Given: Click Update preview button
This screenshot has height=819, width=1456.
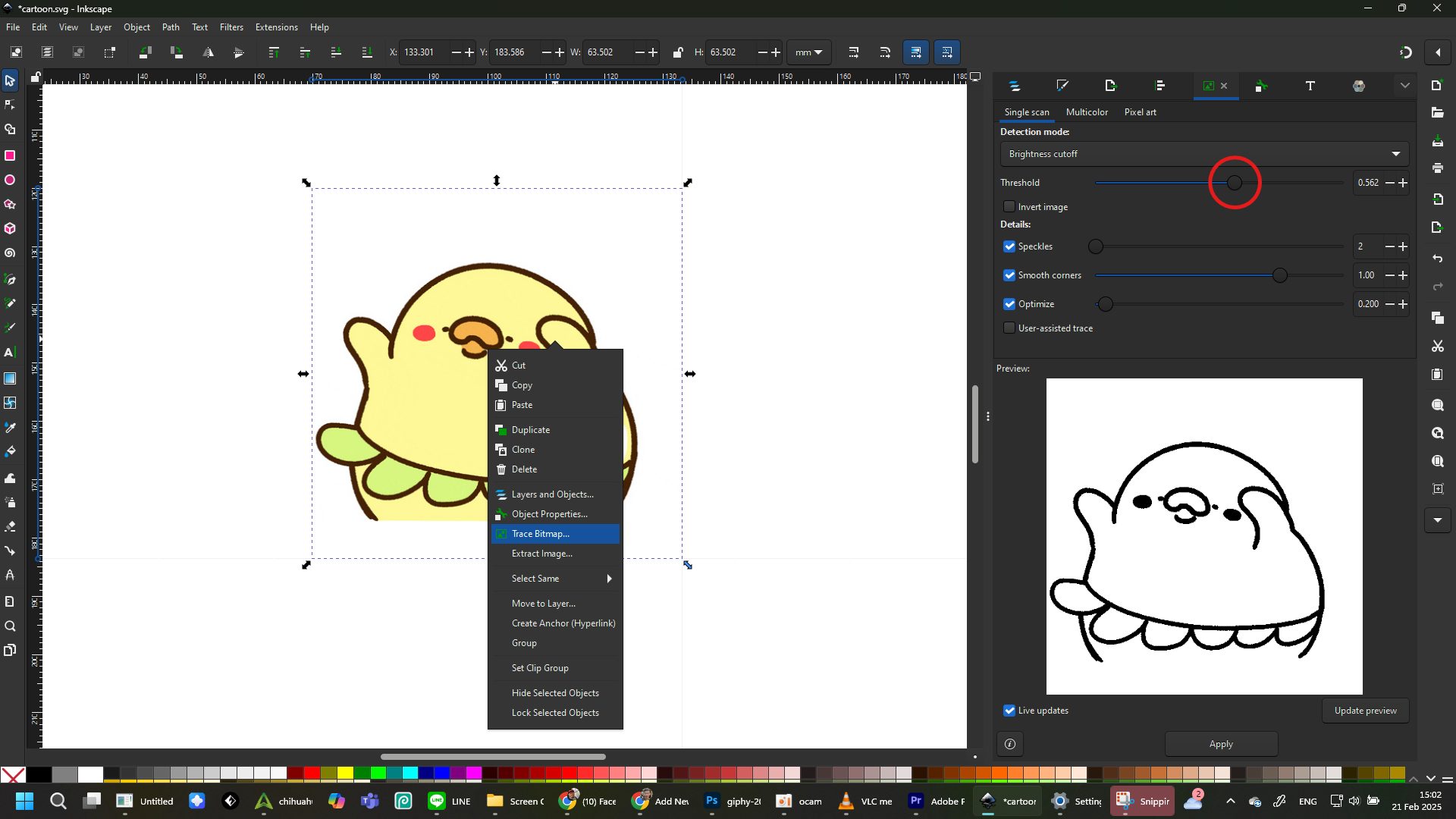Looking at the screenshot, I should 1365,711.
